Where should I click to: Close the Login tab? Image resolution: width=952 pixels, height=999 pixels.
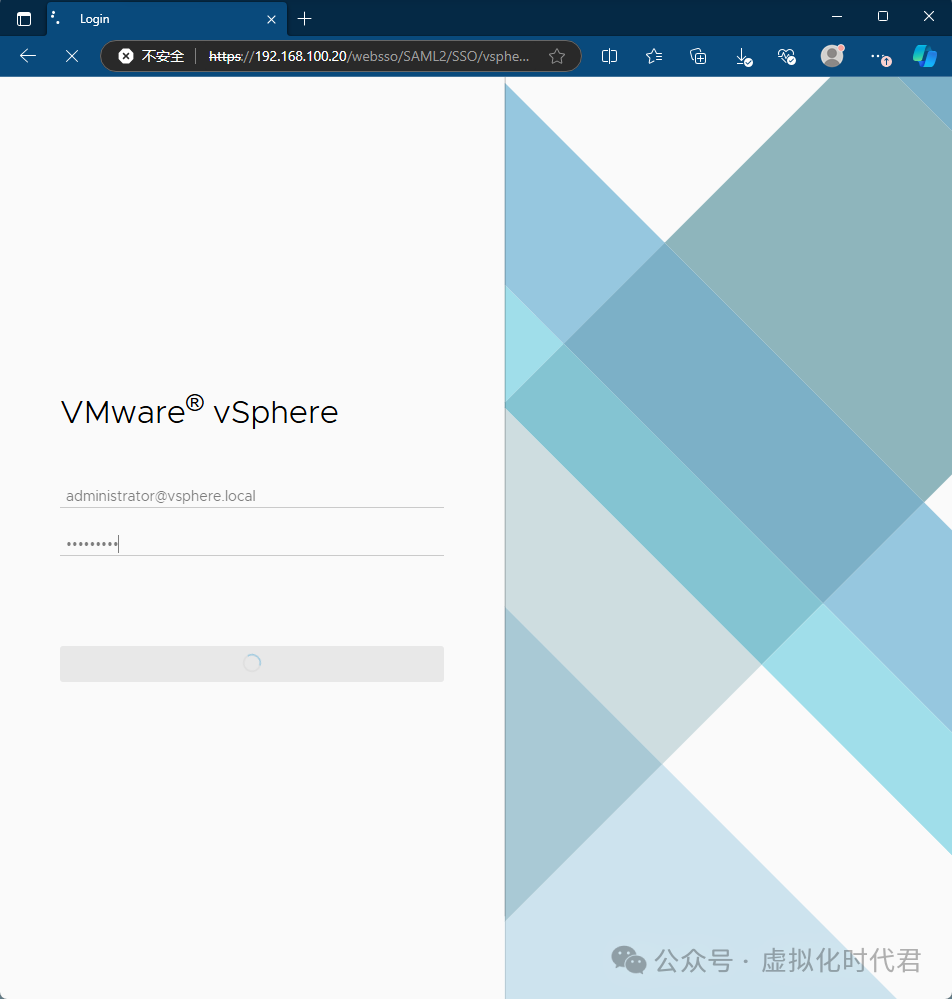pos(271,19)
